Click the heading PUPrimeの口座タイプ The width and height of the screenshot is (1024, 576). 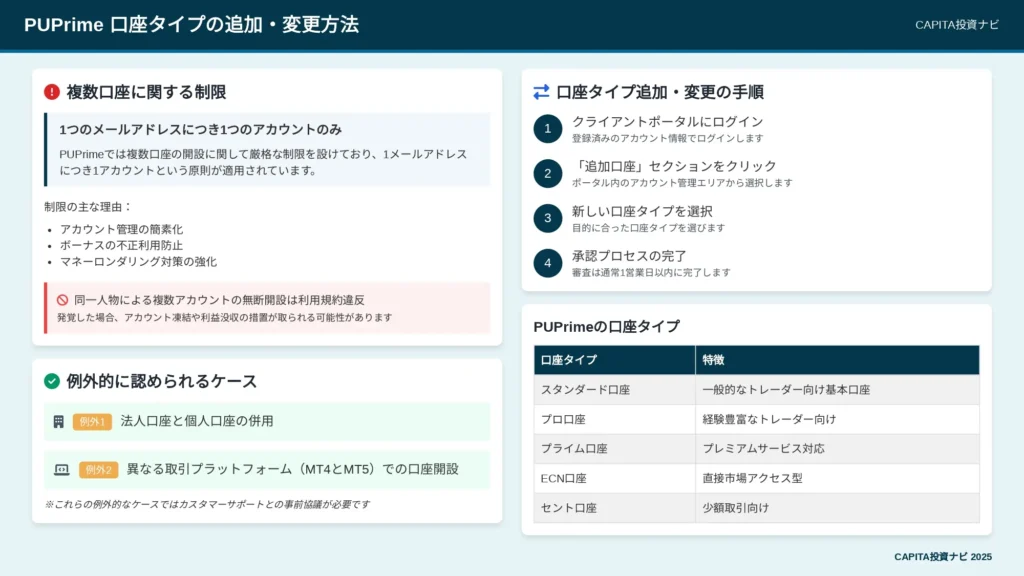click(x=607, y=327)
